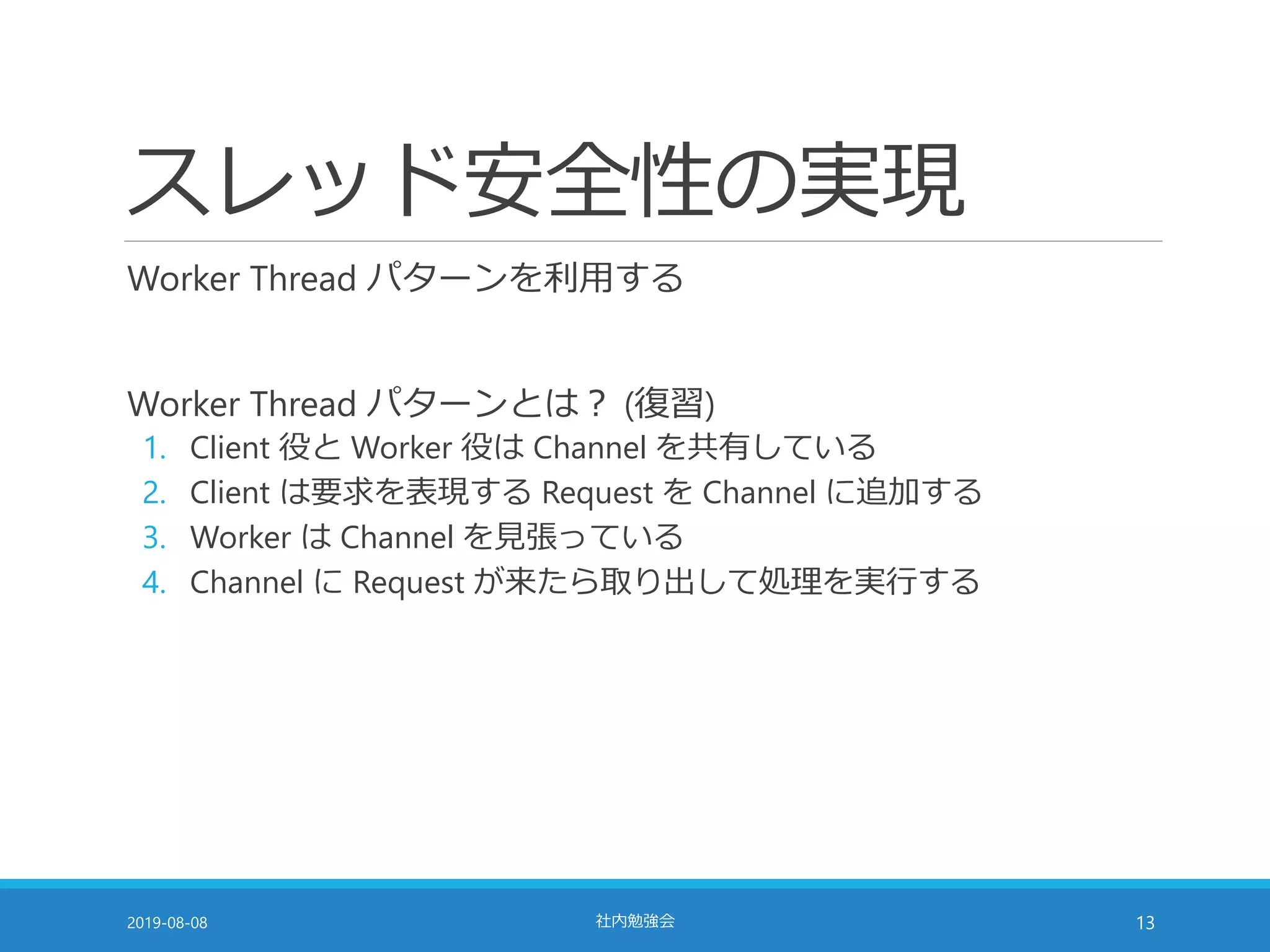The width and height of the screenshot is (1270, 952).
Task: Click the slide title スレッド安全性の実現
Action: [546, 180]
